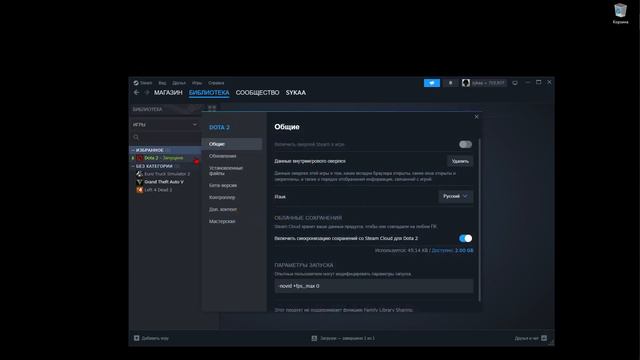Click the plus icon for Add a game
640x360 pixels.
pyautogui.click(x=137, y=338)
